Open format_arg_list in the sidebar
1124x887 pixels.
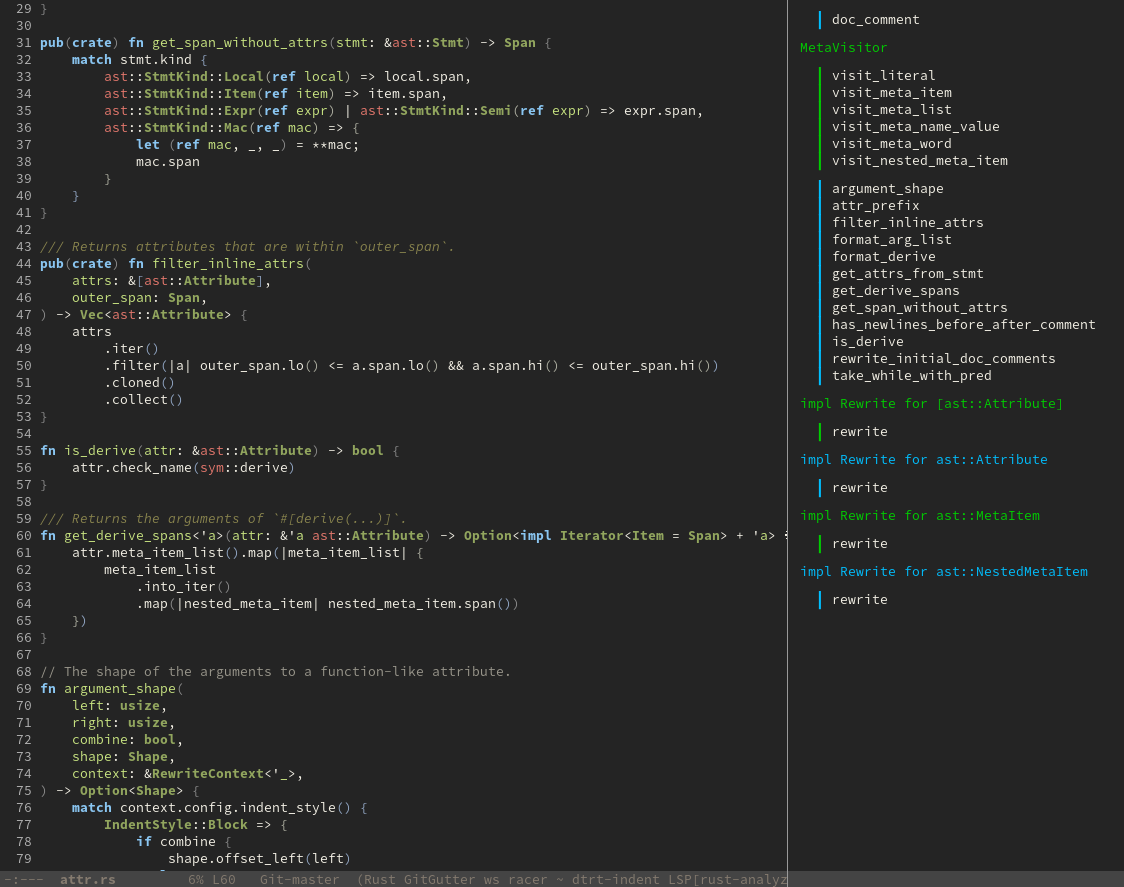[x=892, y=239]
